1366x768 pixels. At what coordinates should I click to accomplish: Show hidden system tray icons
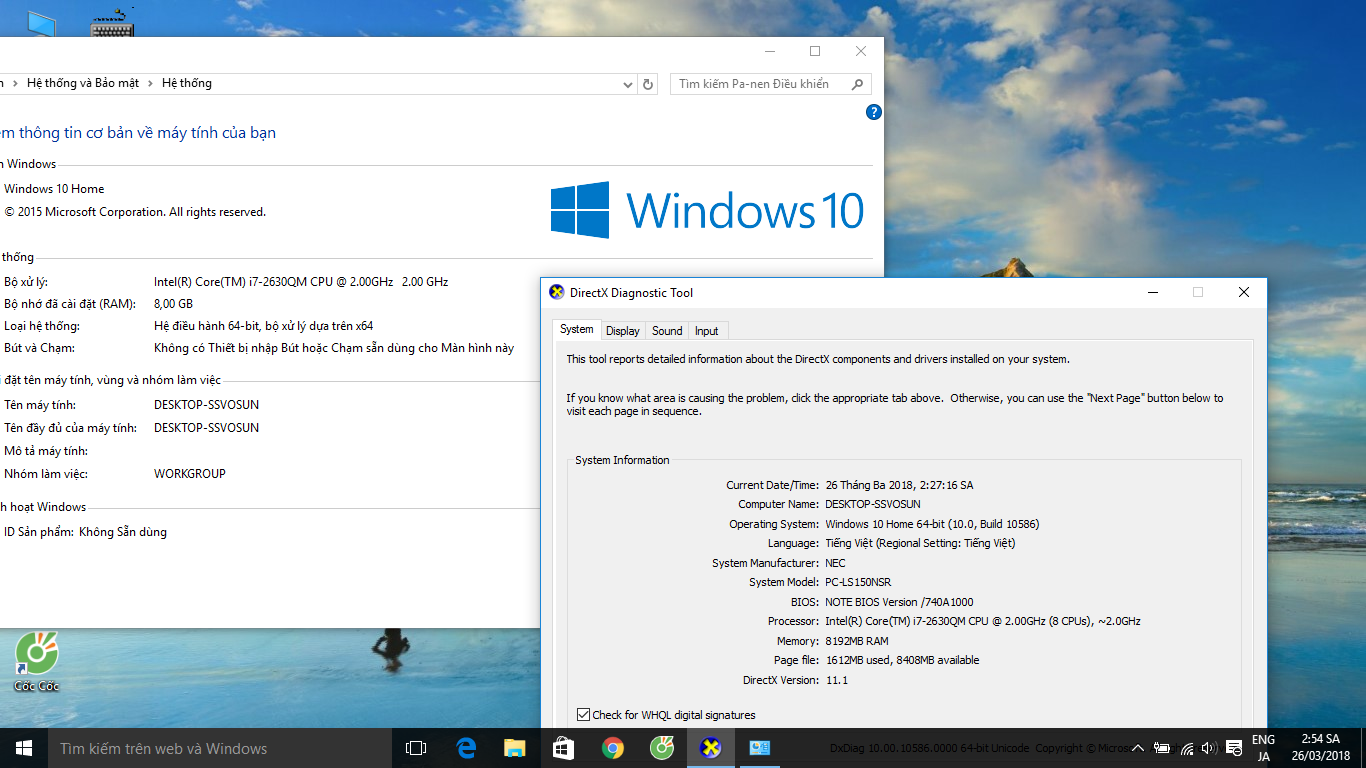(x=1138, y=748)
